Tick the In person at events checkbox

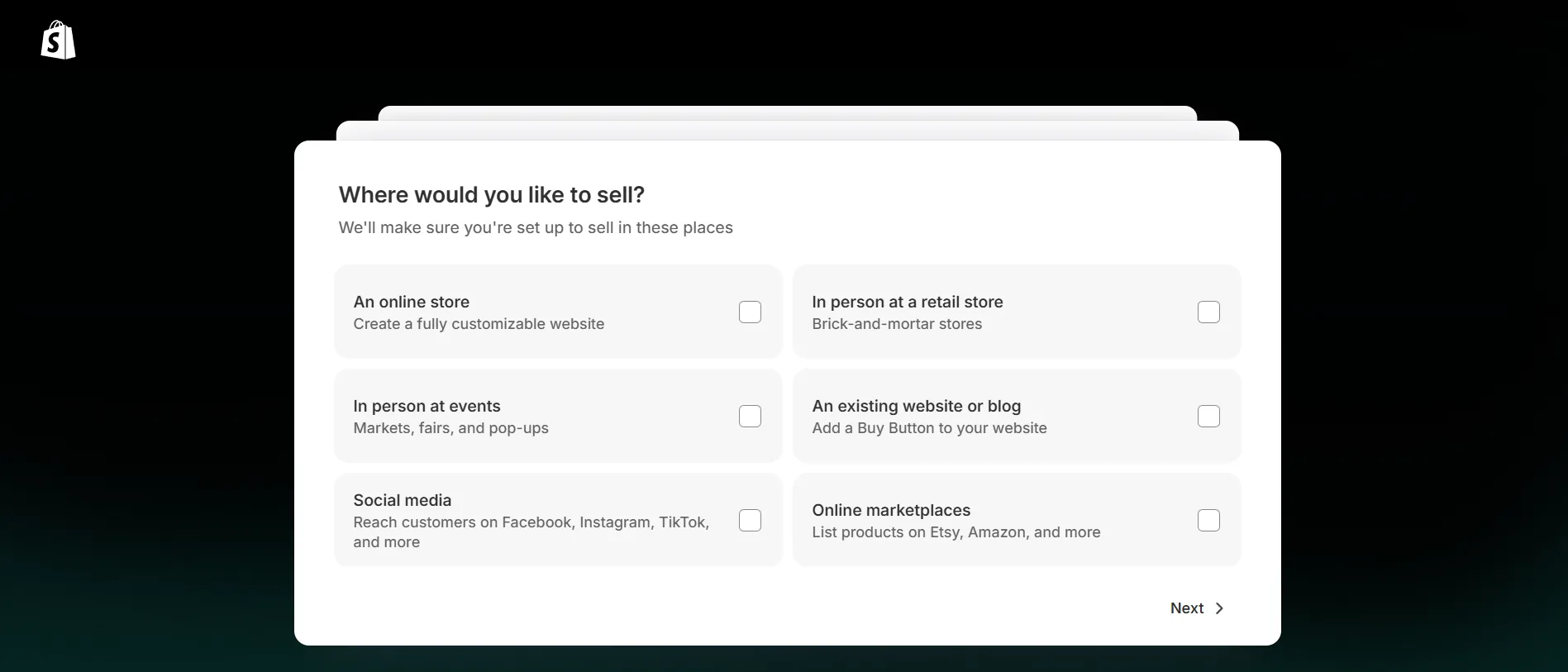(x=750, y=416)
